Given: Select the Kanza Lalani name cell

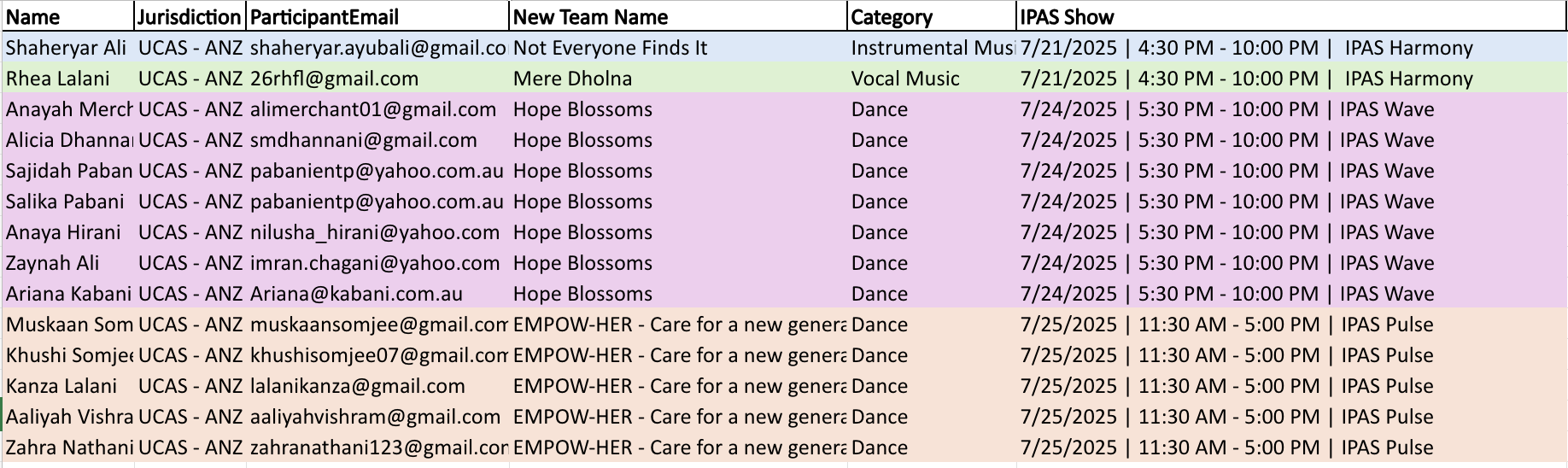Looking at the screenshot, I should pyautogui.click(x=61, y=386).
